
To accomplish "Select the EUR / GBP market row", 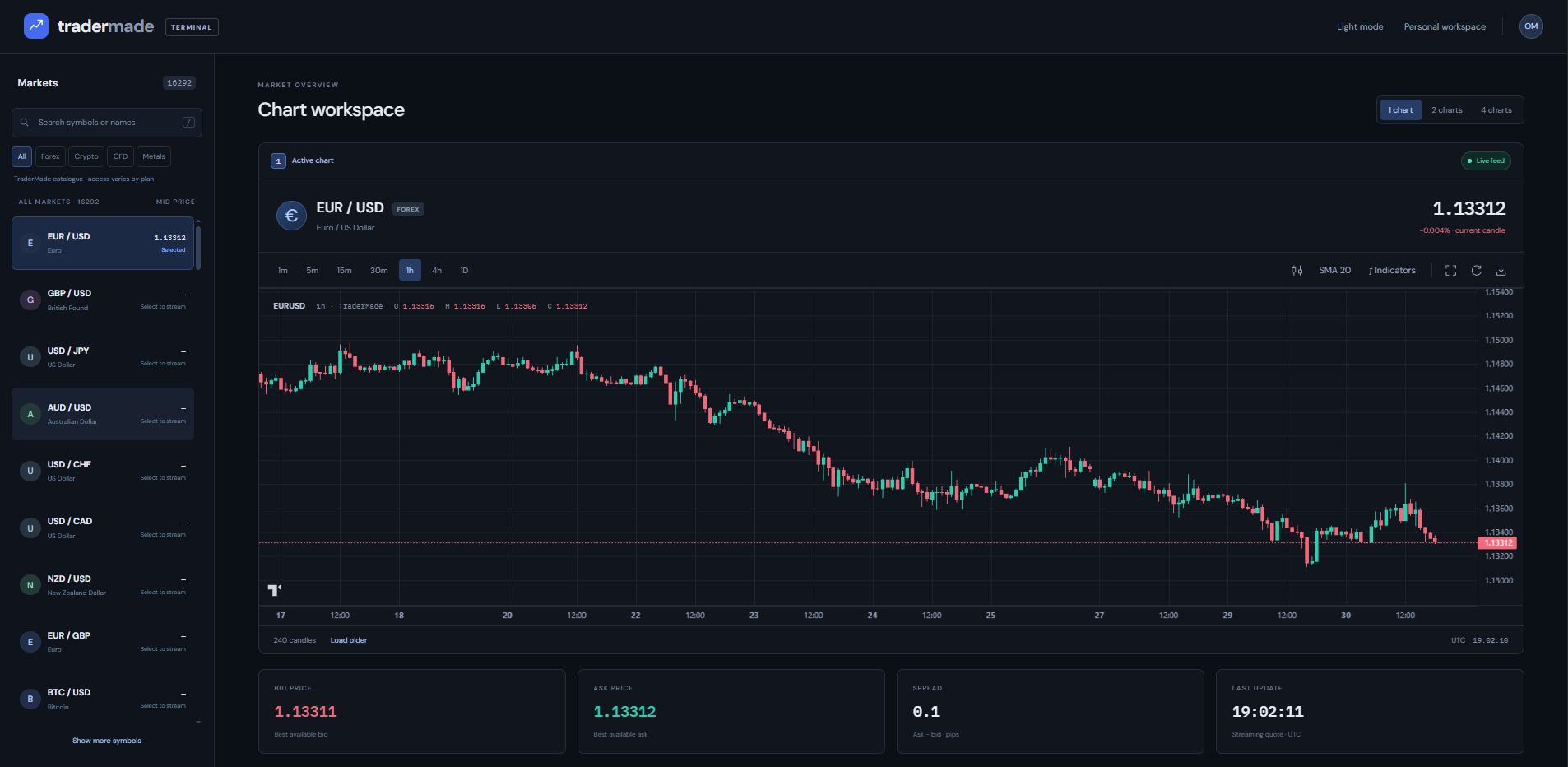I will pos(103,642).
